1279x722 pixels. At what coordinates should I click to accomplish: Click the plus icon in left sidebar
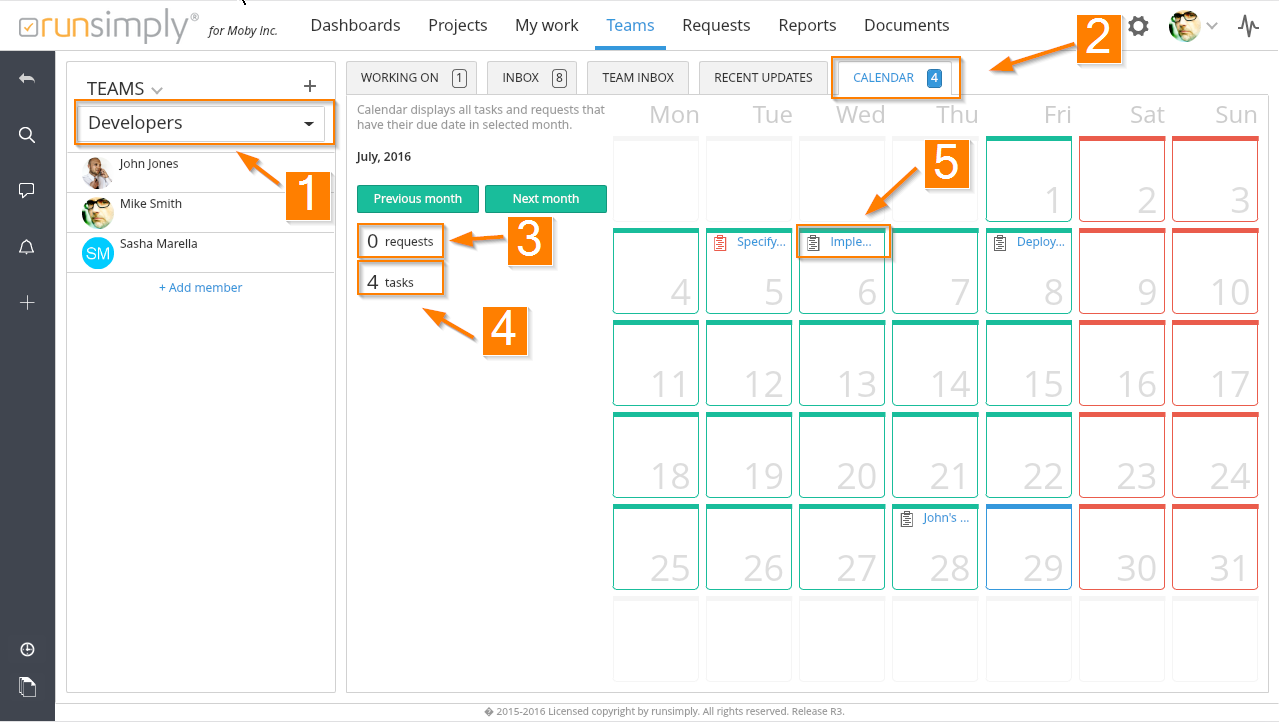click(27, 303)
